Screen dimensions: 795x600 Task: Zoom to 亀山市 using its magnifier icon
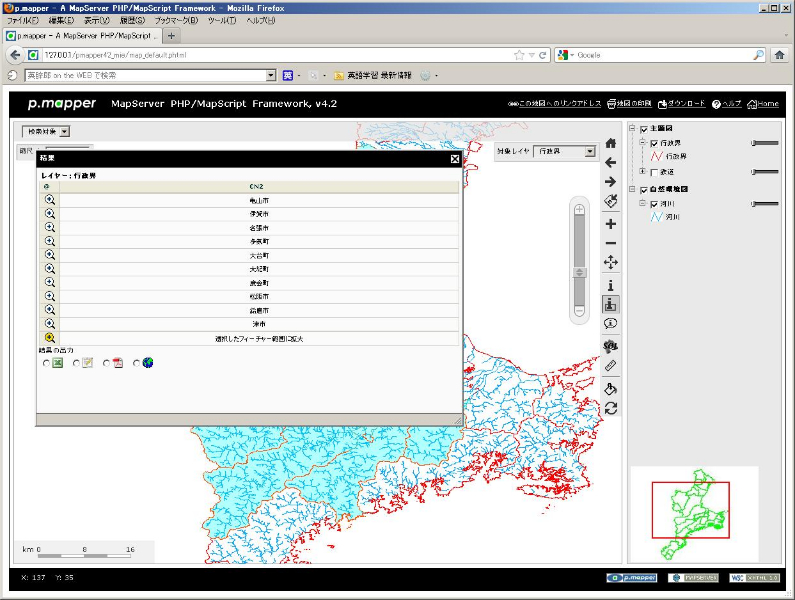coord(49,200)
